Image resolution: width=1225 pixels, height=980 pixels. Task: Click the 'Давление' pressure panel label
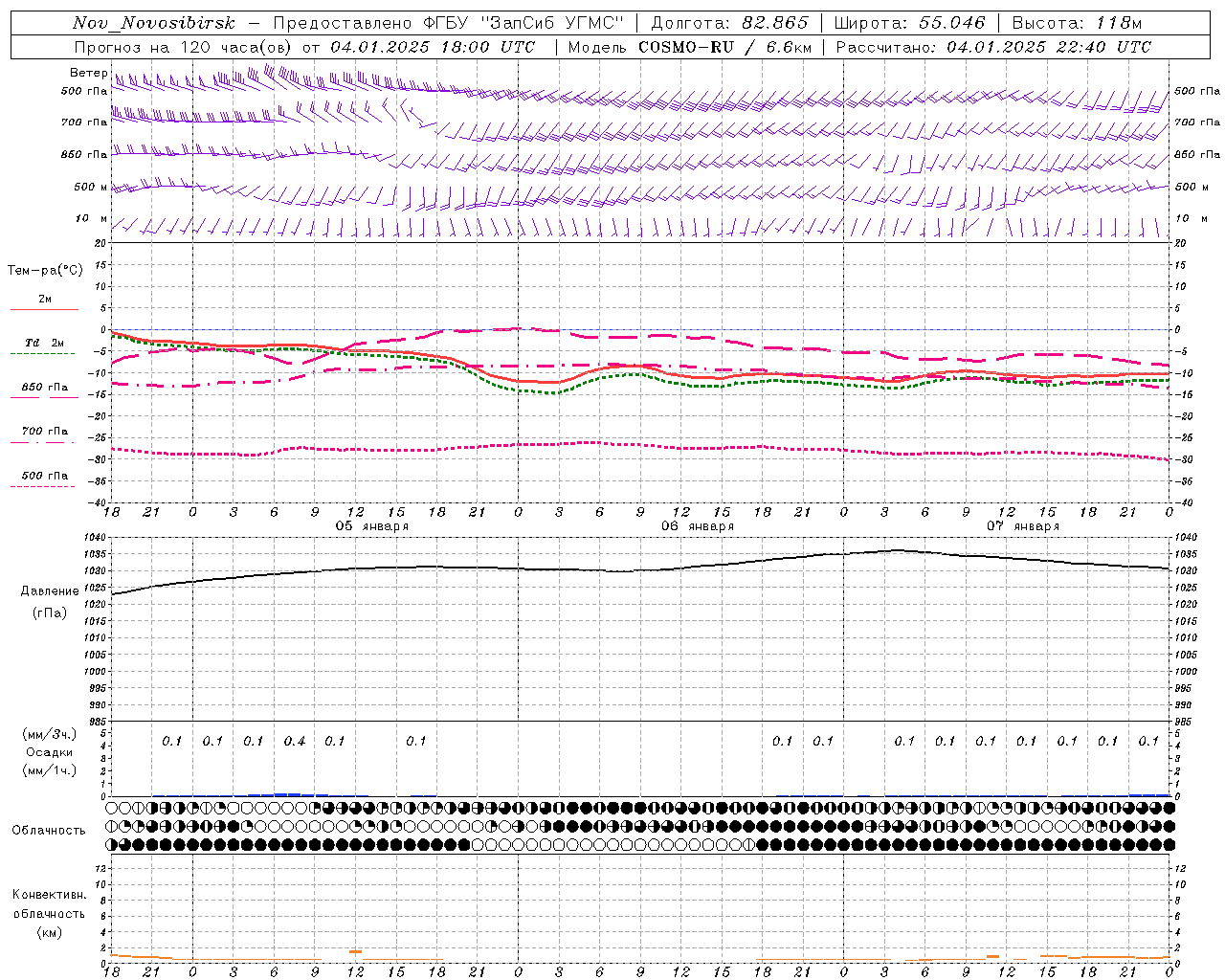pos(50,591)
